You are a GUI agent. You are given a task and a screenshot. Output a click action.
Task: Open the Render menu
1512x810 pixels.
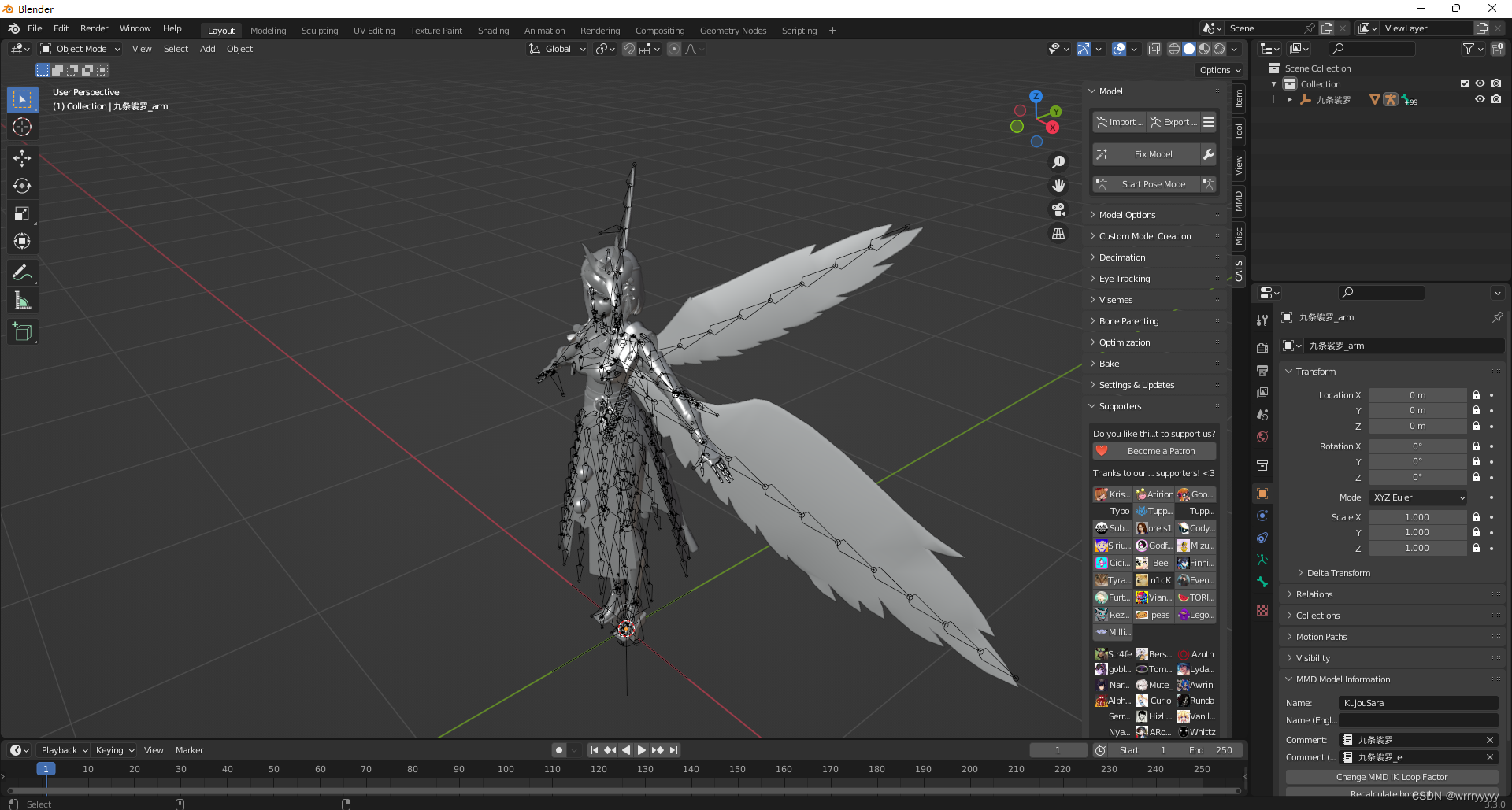(x=94, y=28)
